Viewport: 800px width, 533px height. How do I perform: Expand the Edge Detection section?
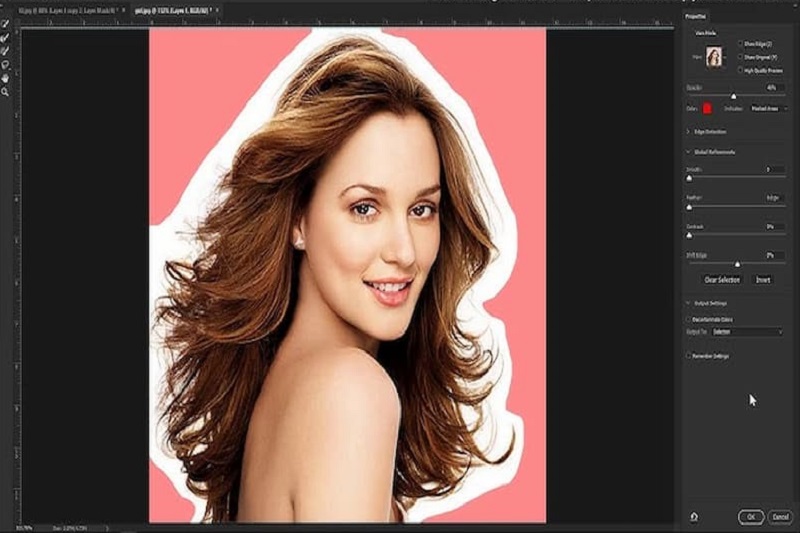pyautogui.click(x=688, y=132)
